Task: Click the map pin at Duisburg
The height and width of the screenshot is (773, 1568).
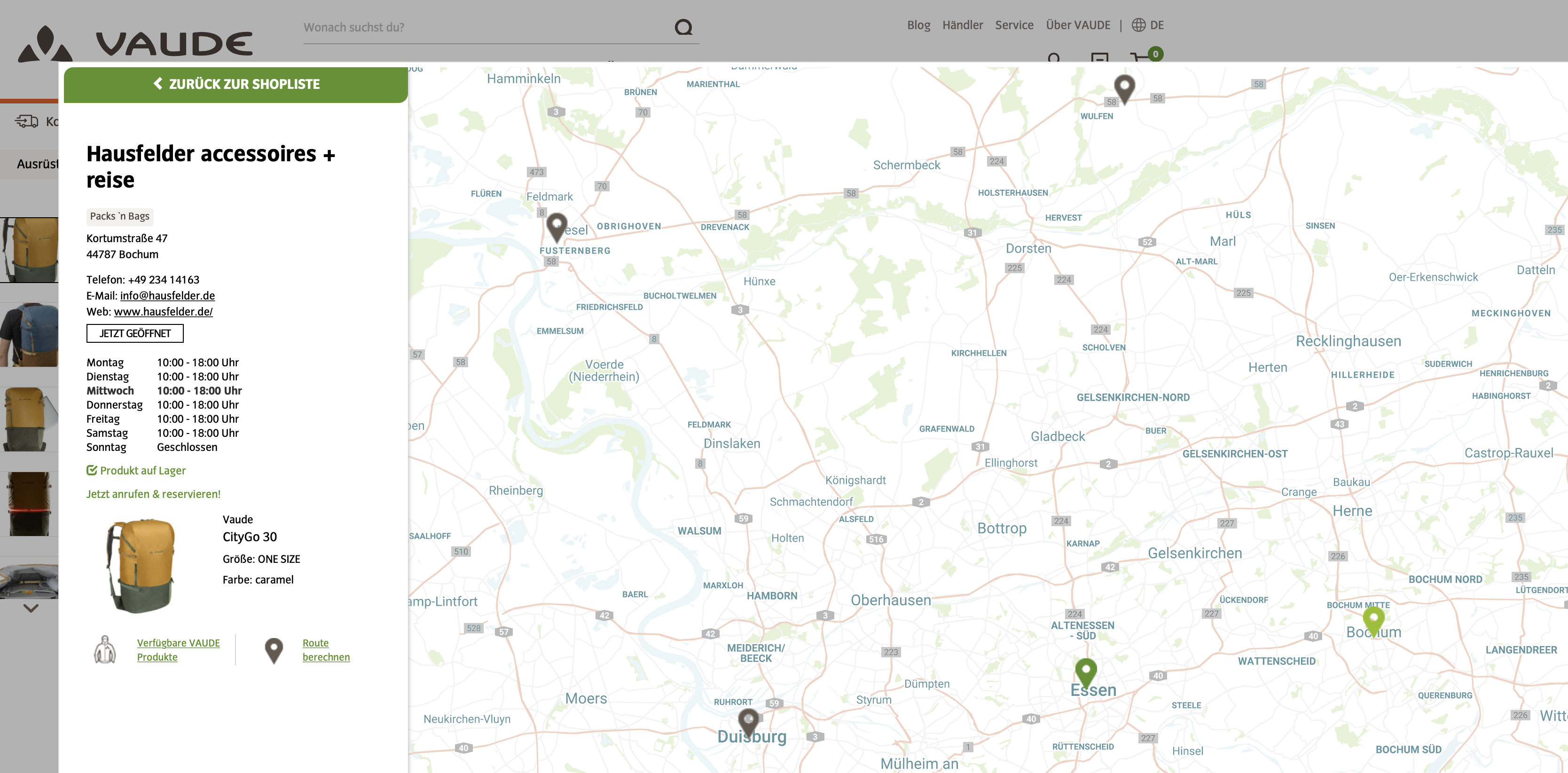Action: click(749, 723)
